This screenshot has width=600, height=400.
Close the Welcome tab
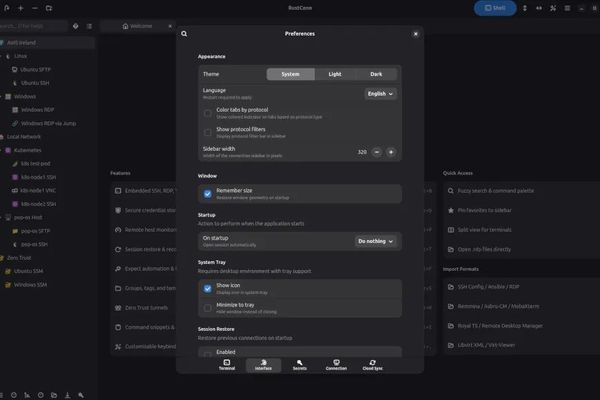coord(170,26)
